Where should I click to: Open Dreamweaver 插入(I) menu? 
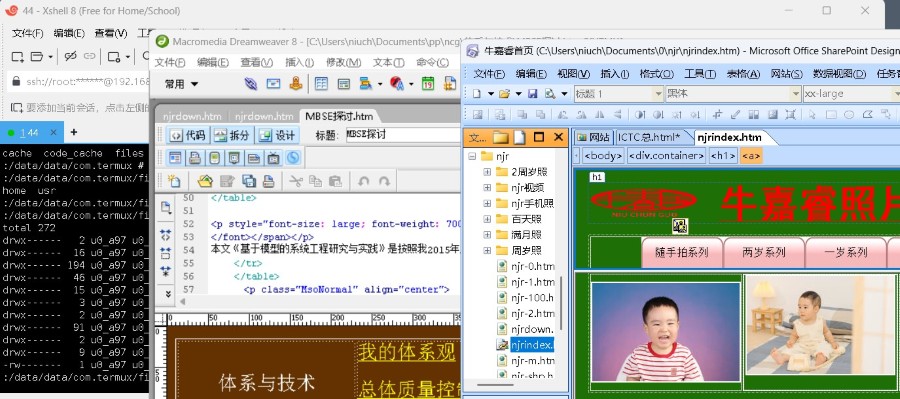(x=299, y=62)
